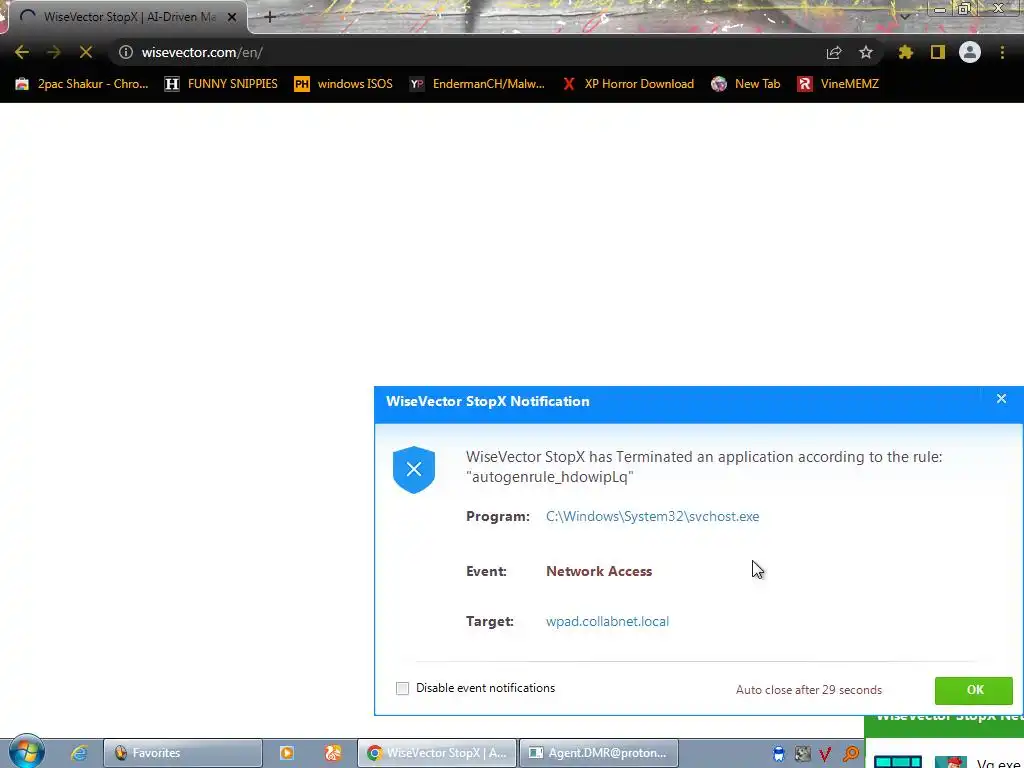The image size is (1024, 768).
Task: Click the wisevector.com/en/ address bar
Action: [x=470, y=52]
